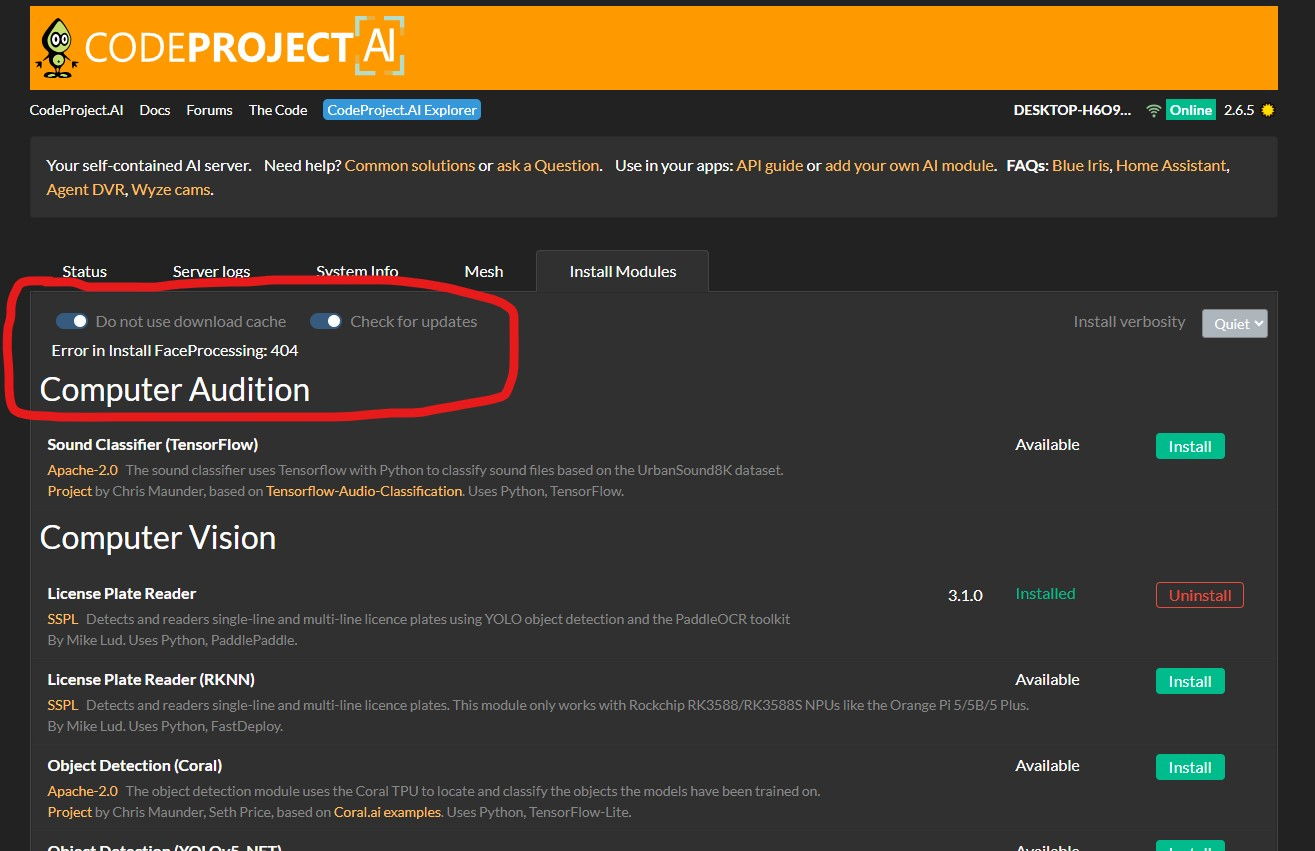The image size is (1315, 851).
Task: Click Apache-2.0 license of Sound Classifier
Action: click(x=83, y=470)
